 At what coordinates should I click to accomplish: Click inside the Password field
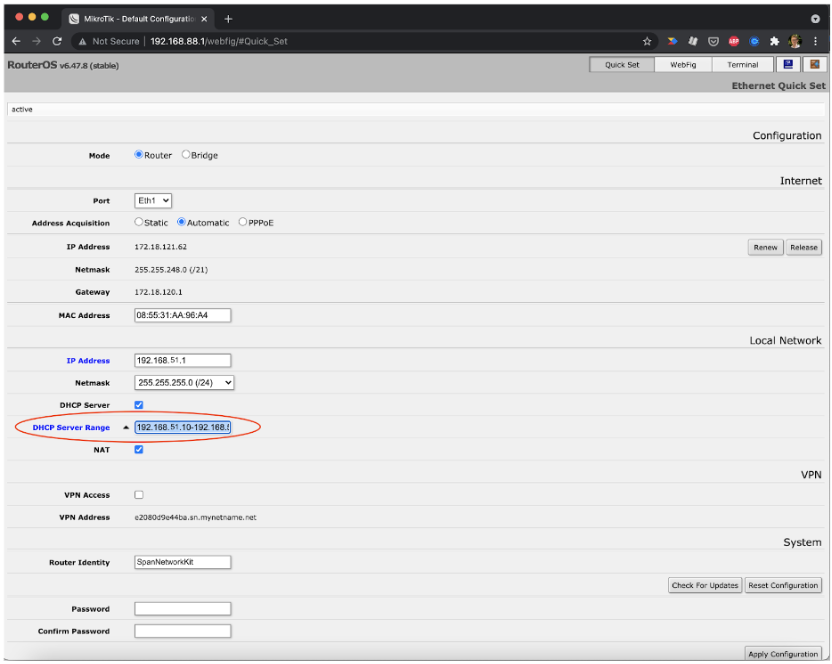182,608
